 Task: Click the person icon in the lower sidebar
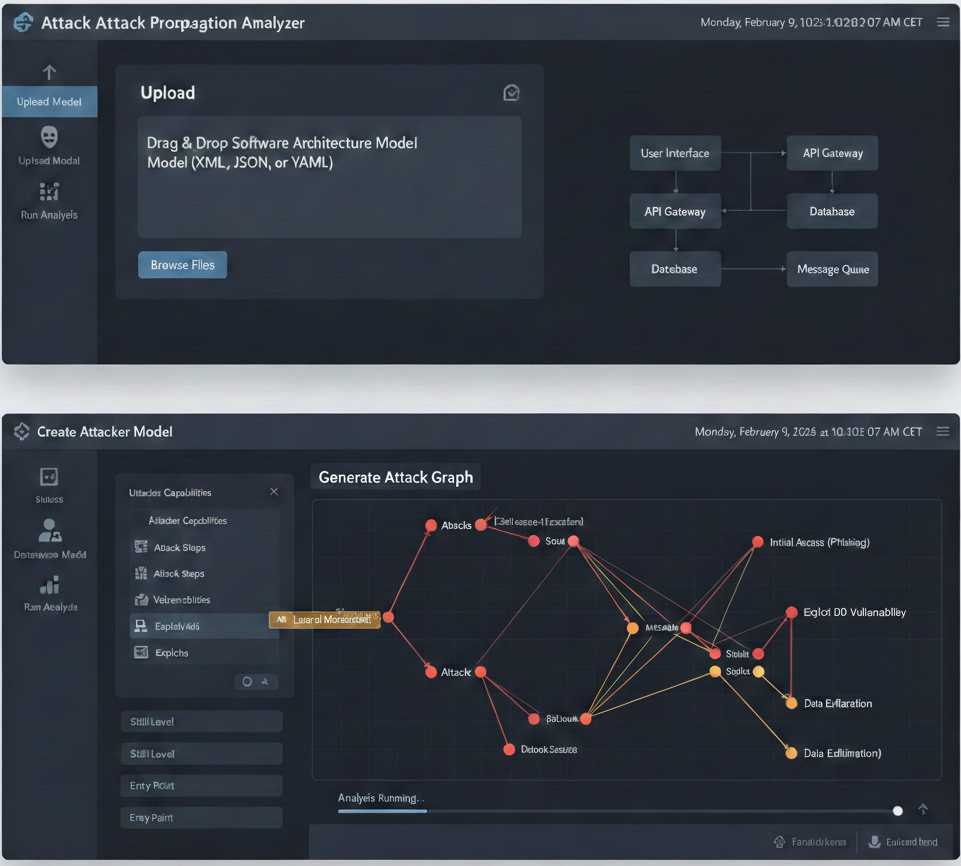coord(49,530)
